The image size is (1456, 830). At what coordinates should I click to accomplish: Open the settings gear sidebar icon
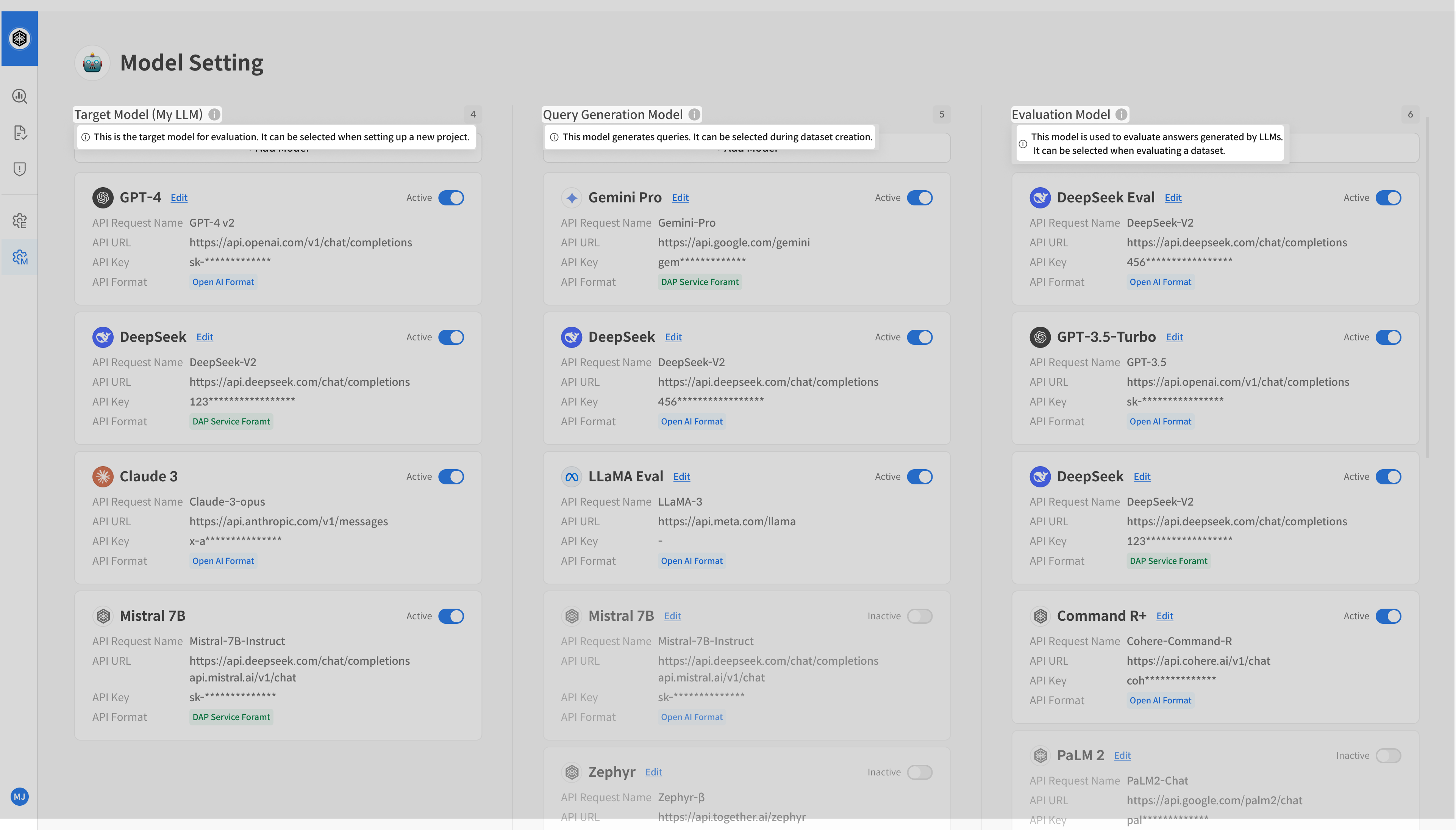pyautogui.click(x=19, y=221)
